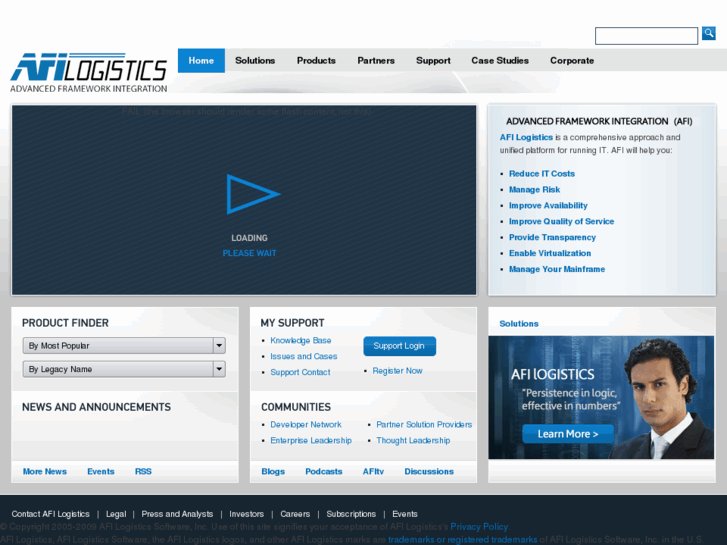Open the Improve Availability link
The image size is (727, 545).
click(x=548, y=205)
